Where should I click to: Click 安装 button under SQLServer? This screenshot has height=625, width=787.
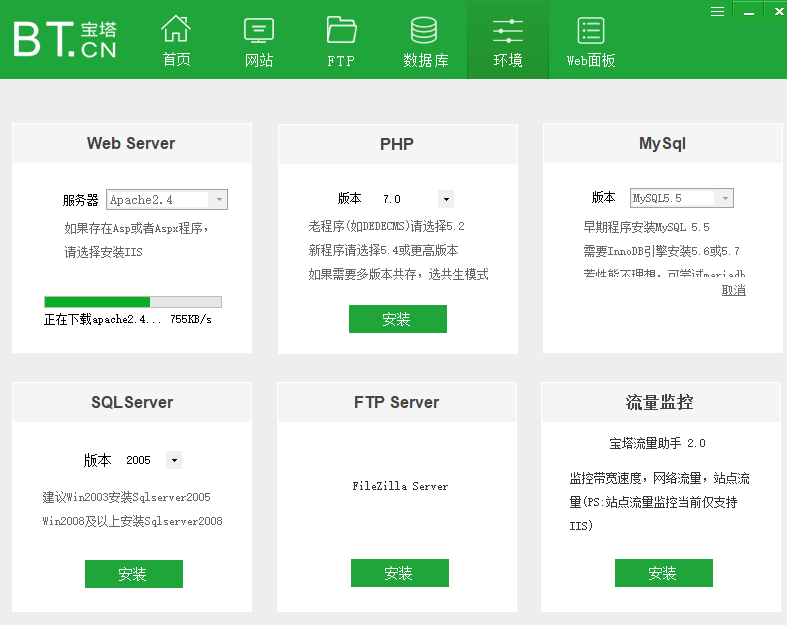point(134,574)
